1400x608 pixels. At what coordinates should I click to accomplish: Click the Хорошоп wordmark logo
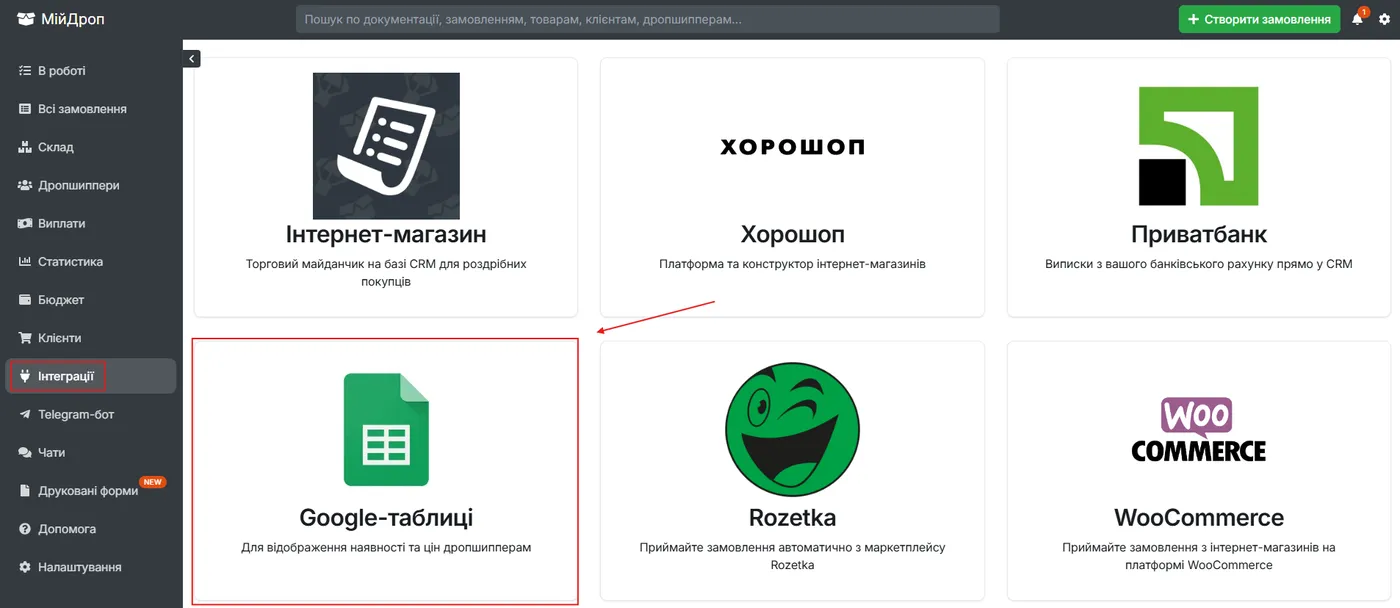[x=792, y=147]
